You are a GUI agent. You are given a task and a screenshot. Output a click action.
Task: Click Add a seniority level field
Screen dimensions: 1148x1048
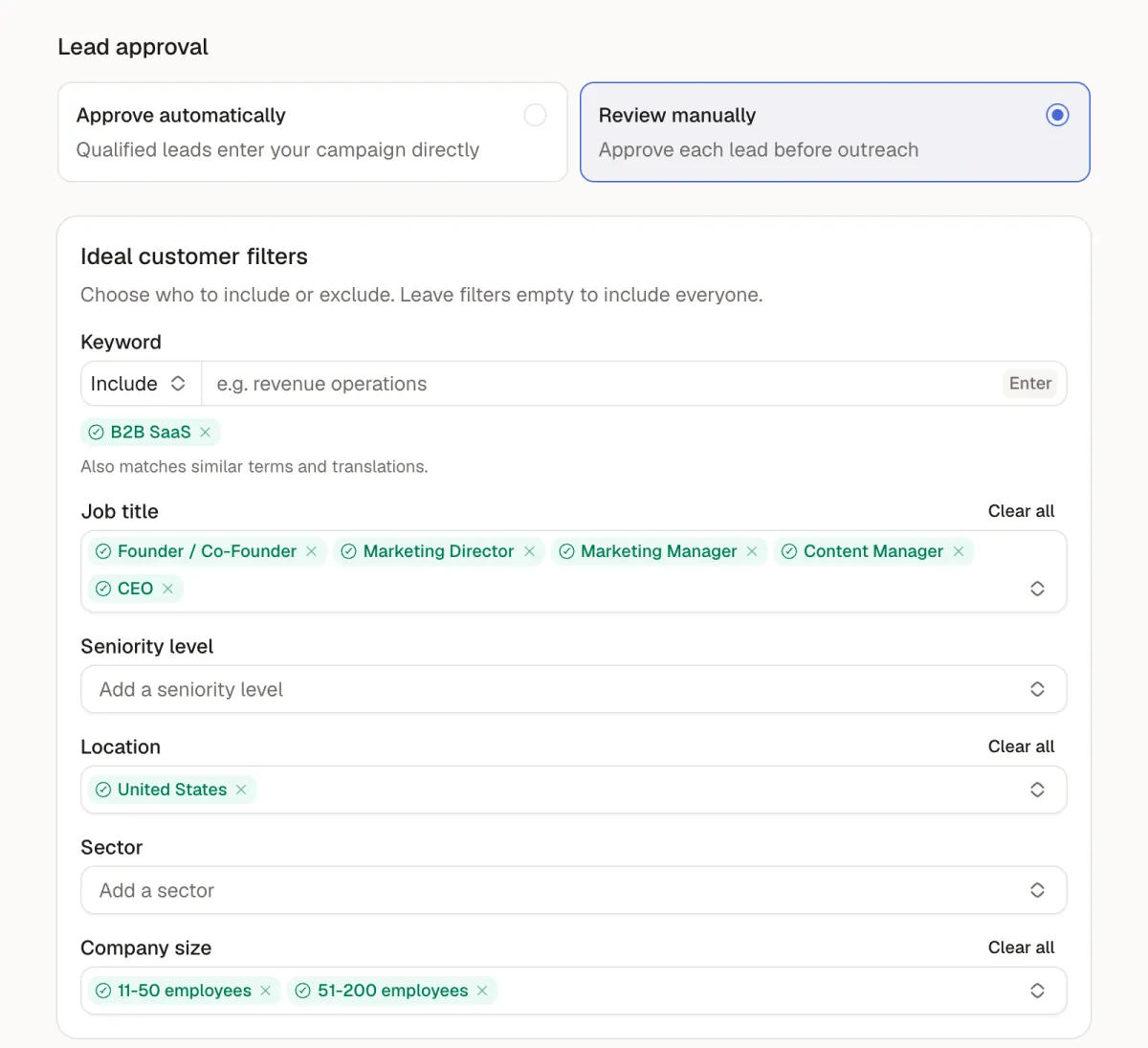coord(574,689)
